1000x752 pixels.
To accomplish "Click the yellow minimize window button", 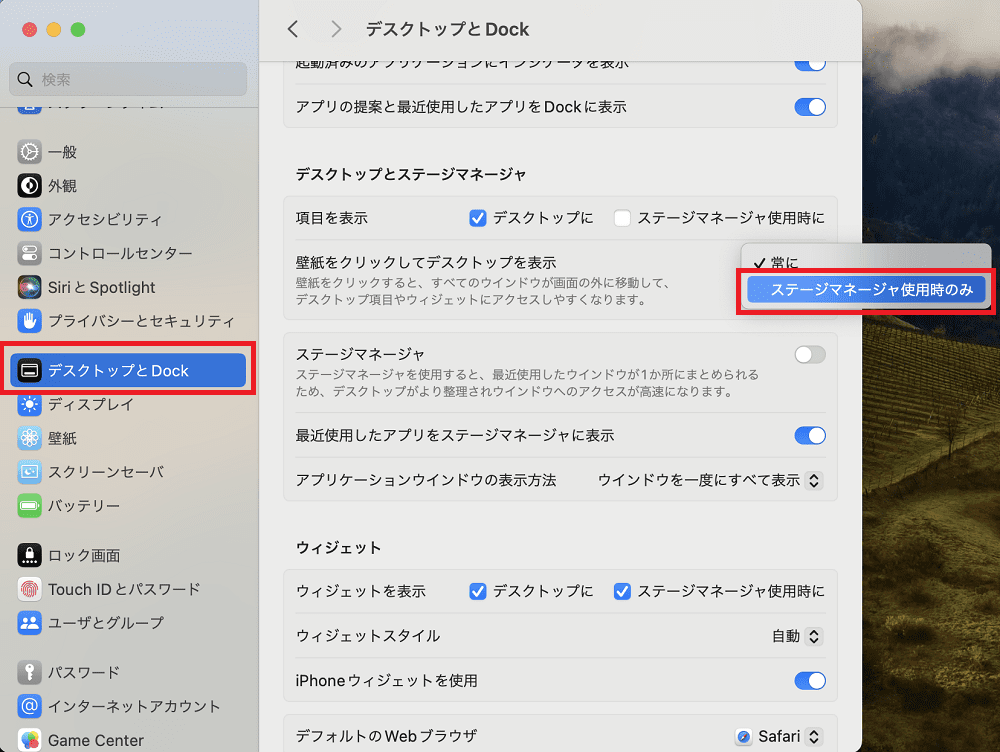I will [54, 29].
